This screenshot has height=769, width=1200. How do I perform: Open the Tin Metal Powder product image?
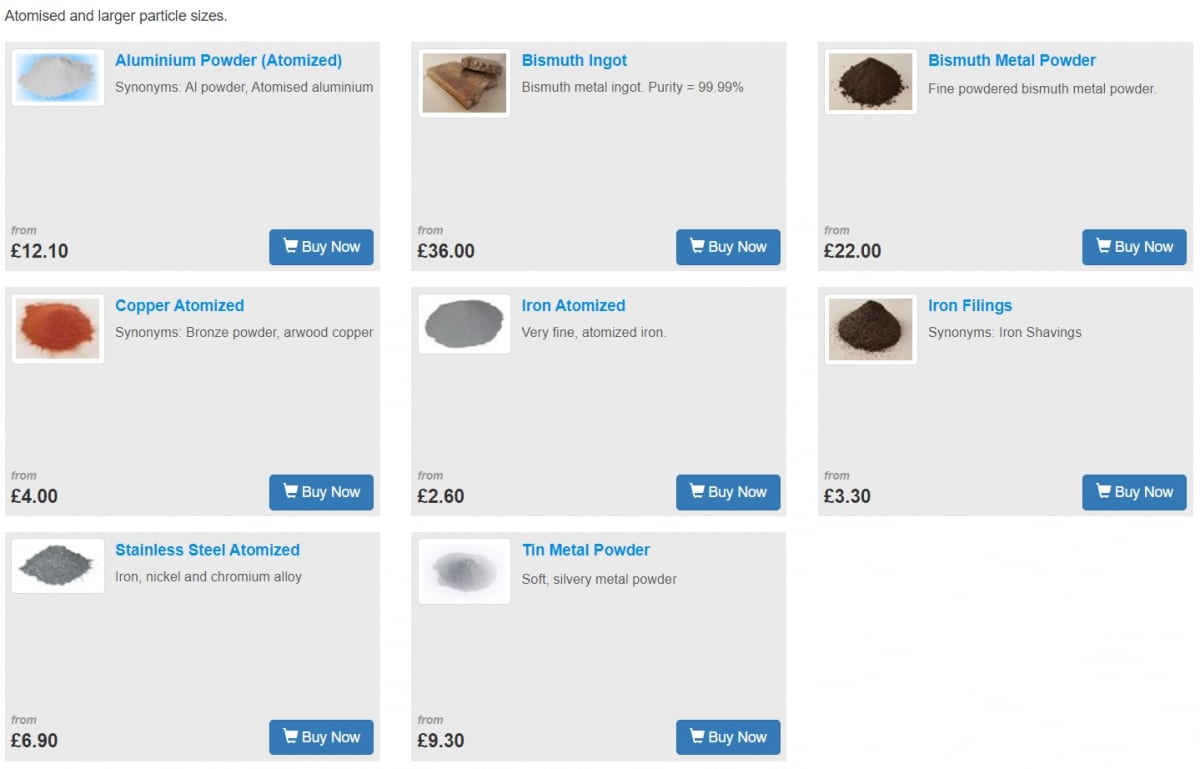tap(464, 571)
